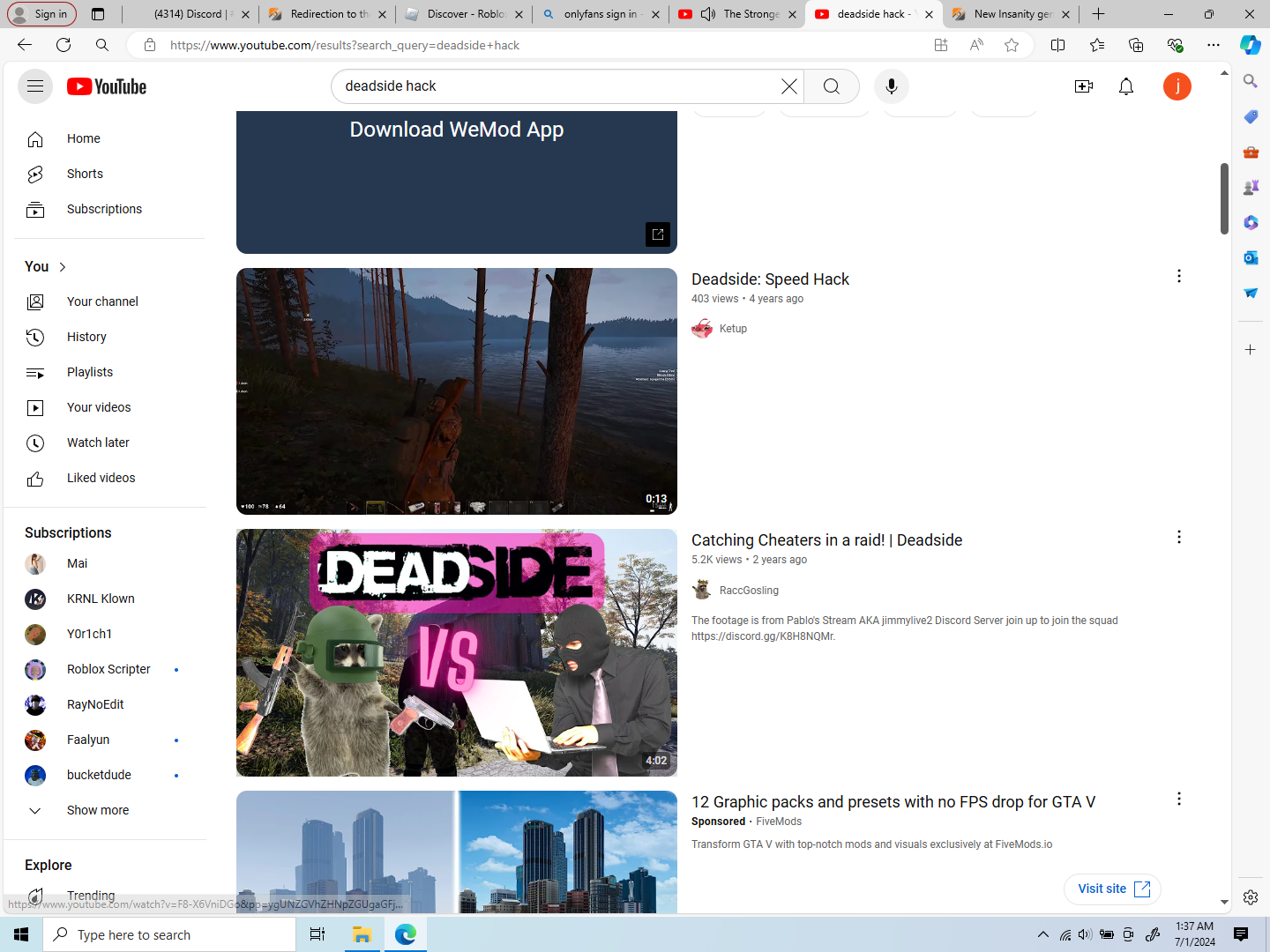1270x952 pixels.
Task: Open the Ketup channel avatar
Action: (x=702, y=329)
